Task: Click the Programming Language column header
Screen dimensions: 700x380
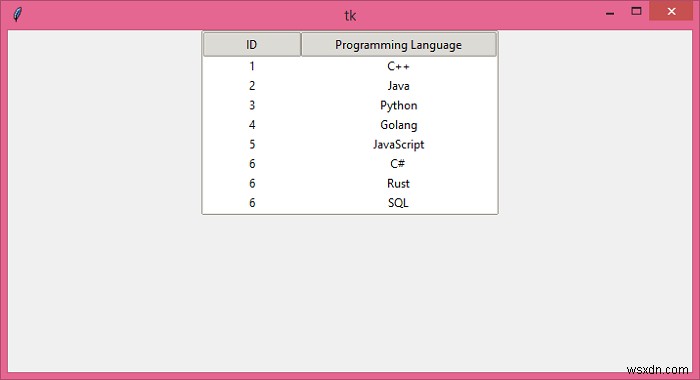Action: 399,44
